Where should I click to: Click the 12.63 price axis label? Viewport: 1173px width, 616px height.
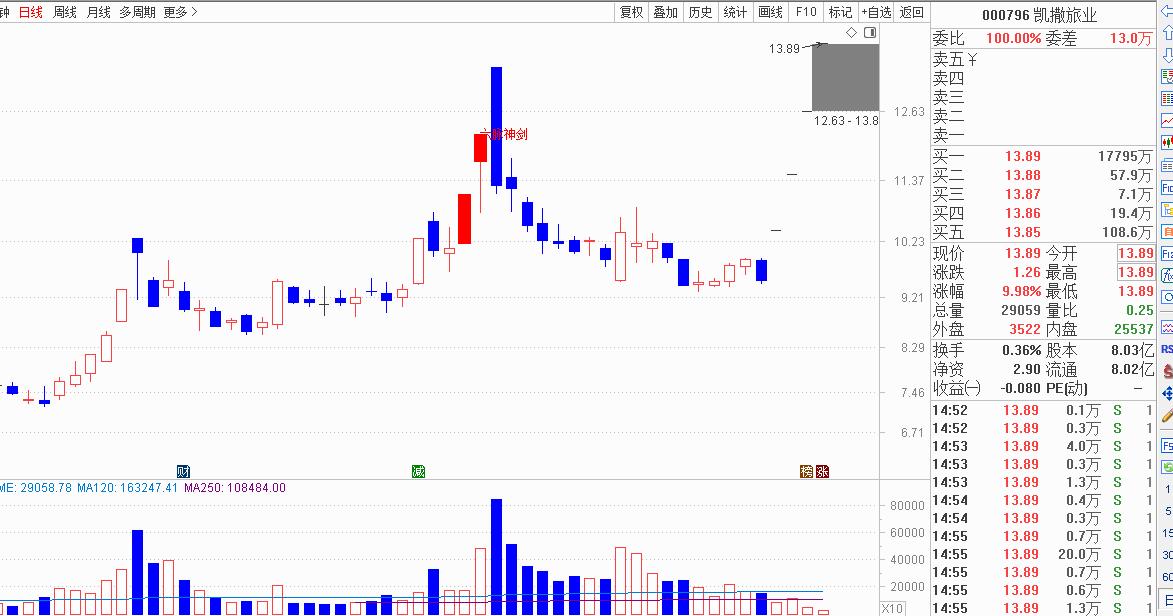coord(909,112)
